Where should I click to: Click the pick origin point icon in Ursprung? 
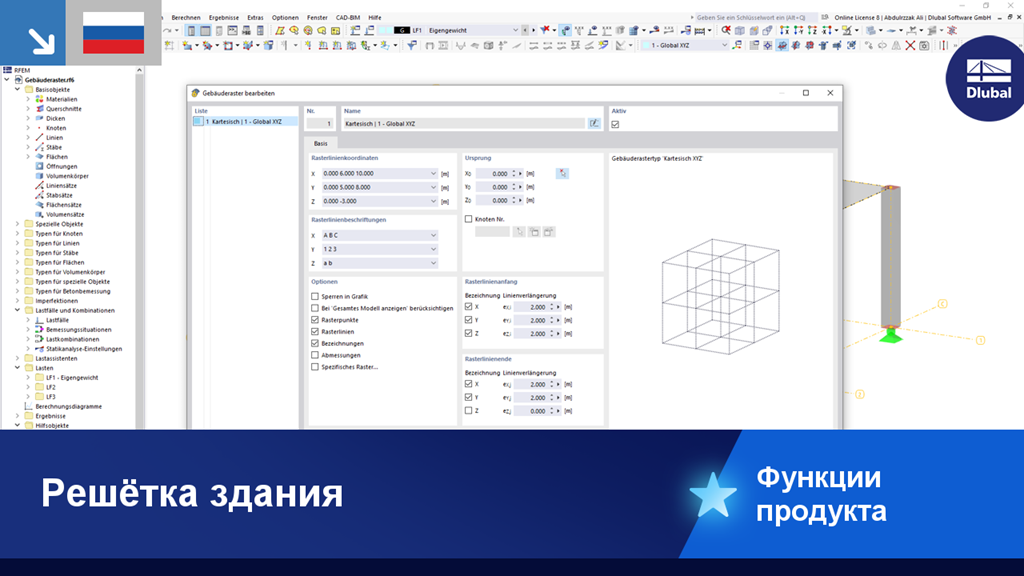point(562,174)
